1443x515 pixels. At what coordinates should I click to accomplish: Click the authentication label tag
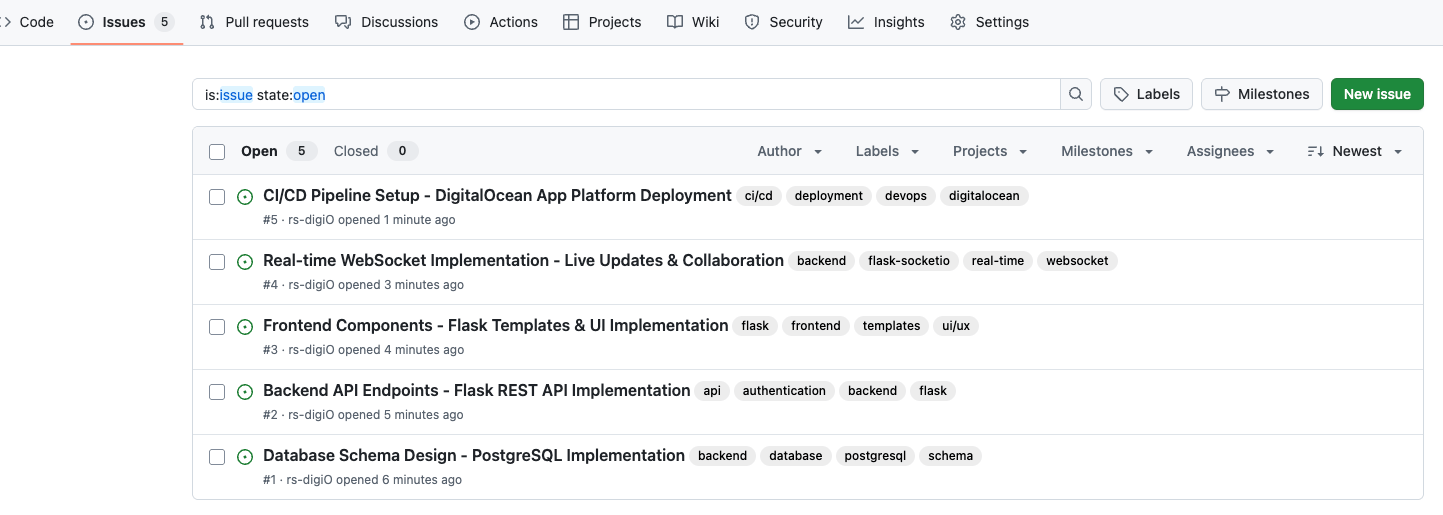coord(784,391)
